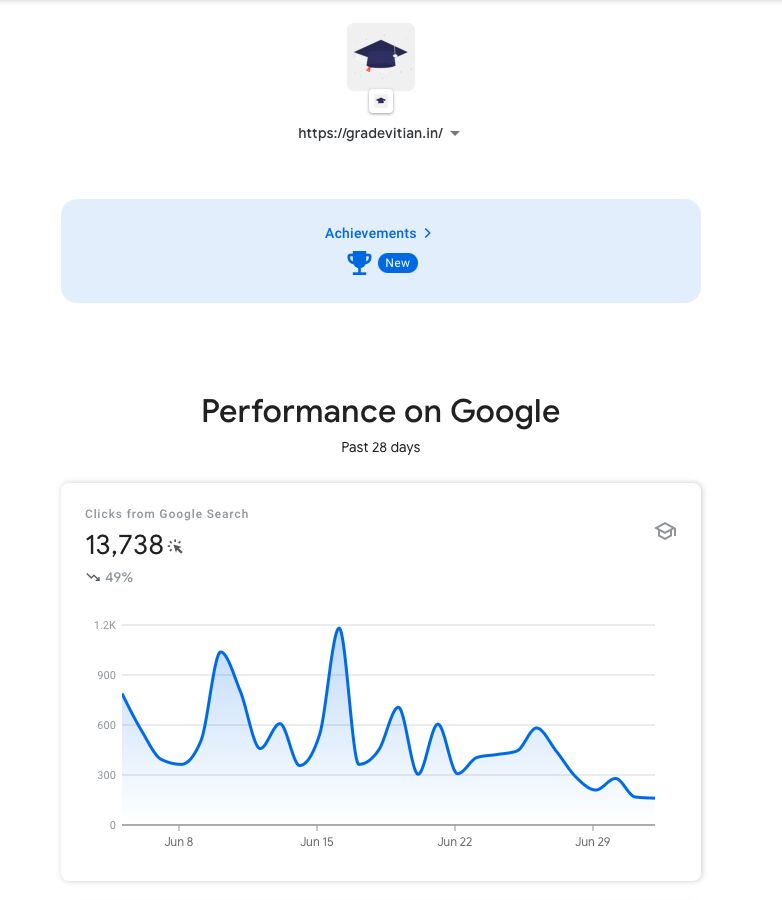
Task: Click the New badge
Action: [397, 263]
